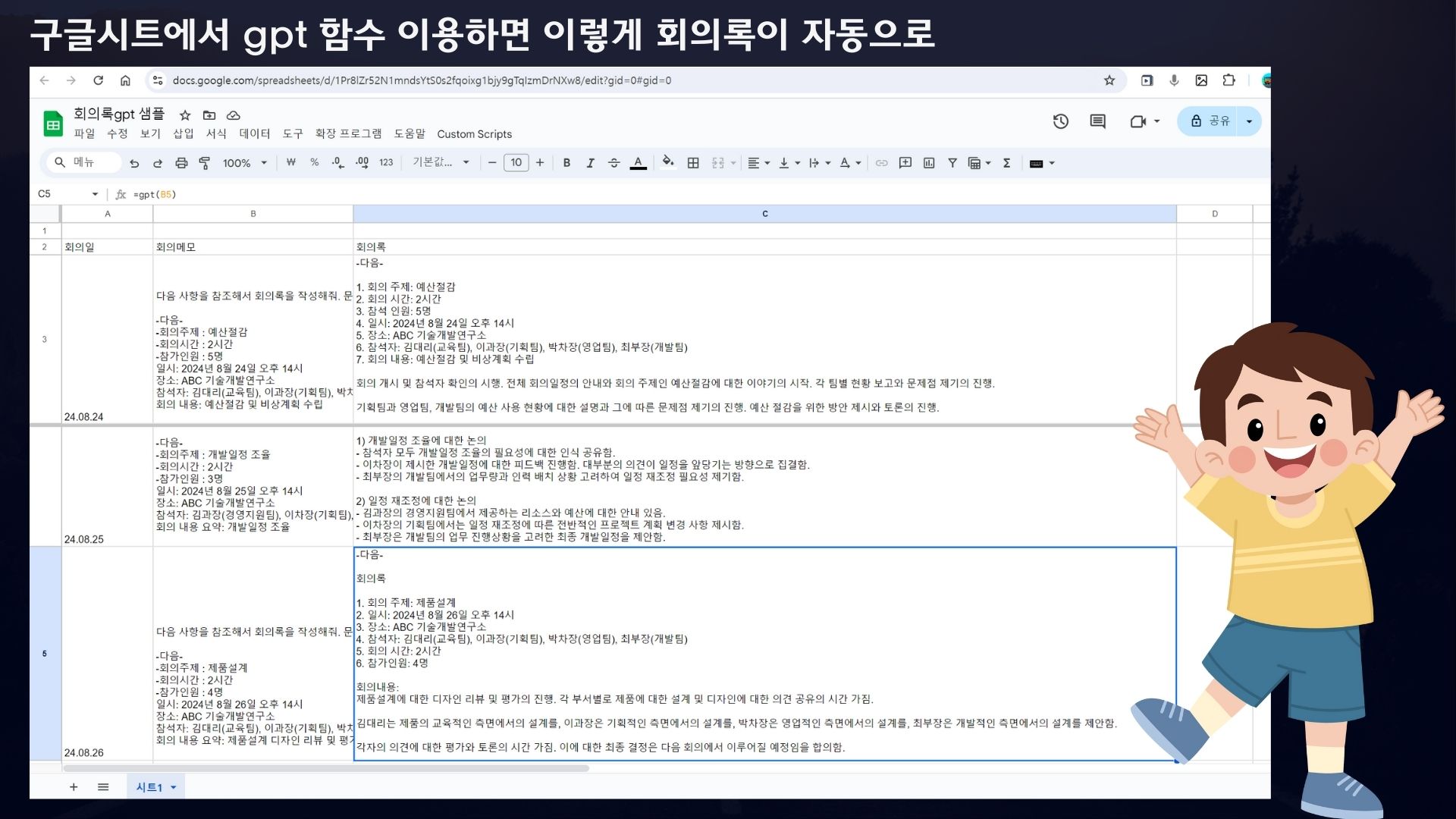The image size is (1456, 819).
Task: Open the functions sigma icon
Action: [1007, 163]
